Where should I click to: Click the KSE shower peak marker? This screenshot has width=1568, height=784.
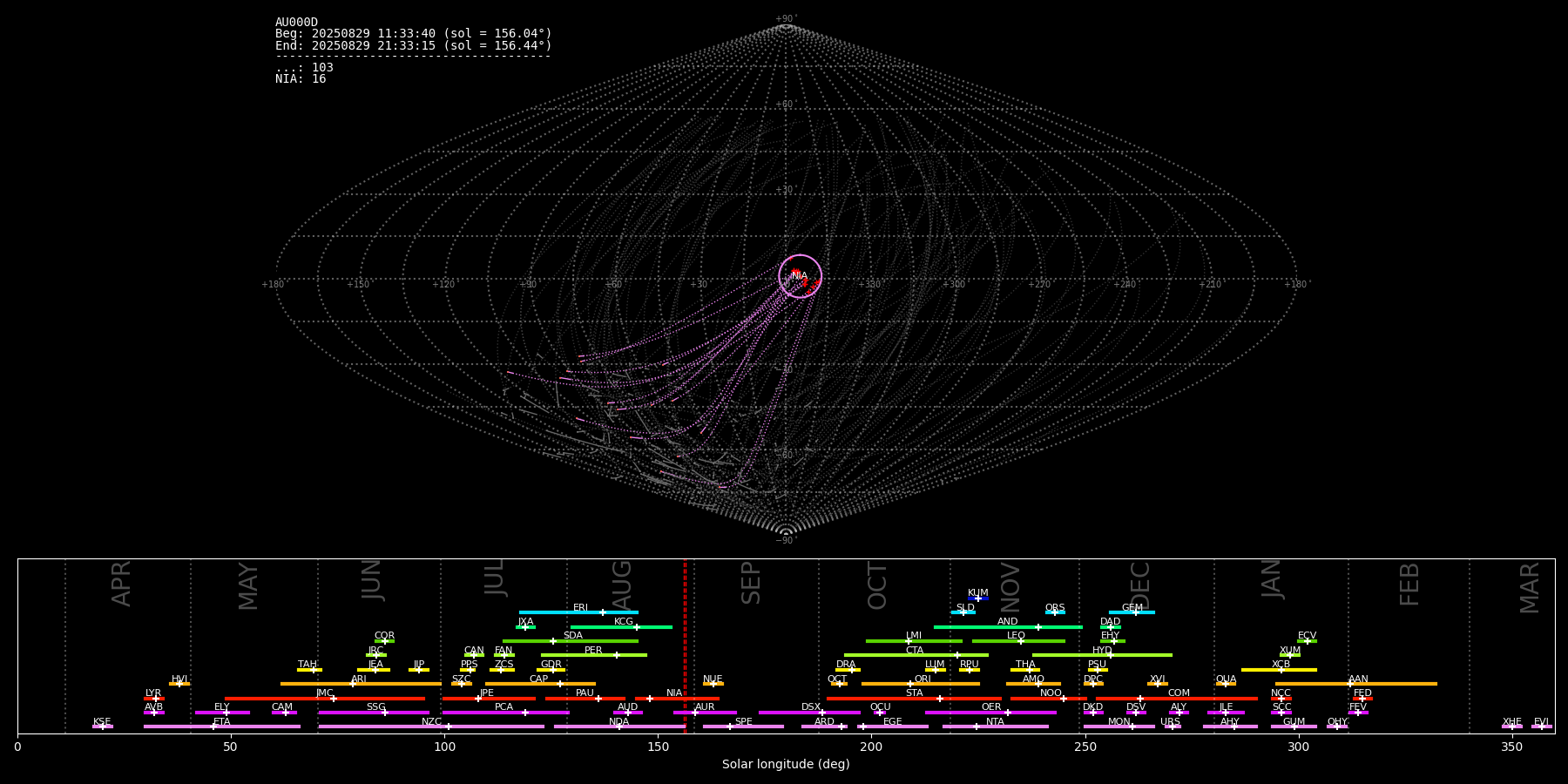[x=102, y=727]
